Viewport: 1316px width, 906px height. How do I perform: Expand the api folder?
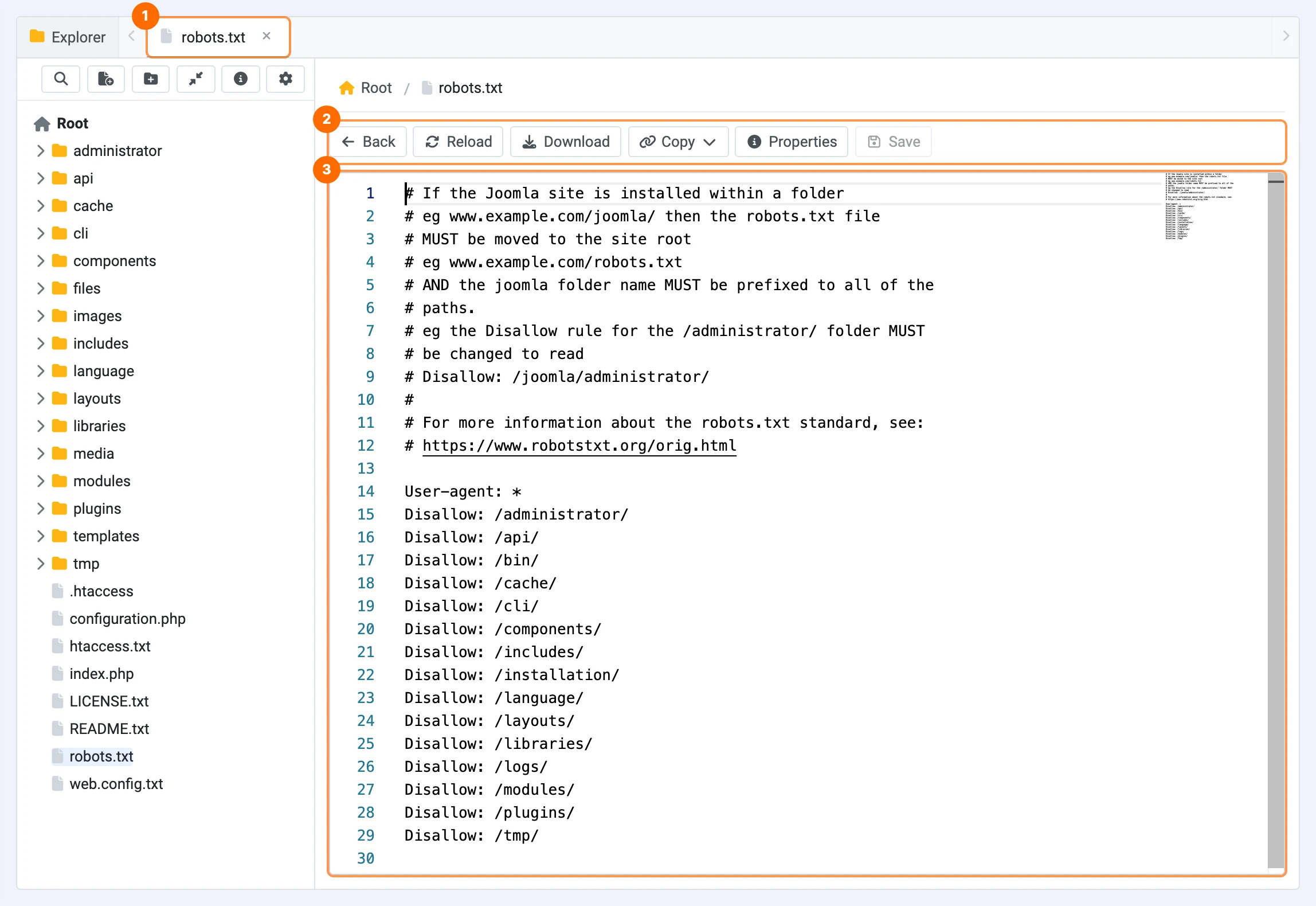click(41, 178)
